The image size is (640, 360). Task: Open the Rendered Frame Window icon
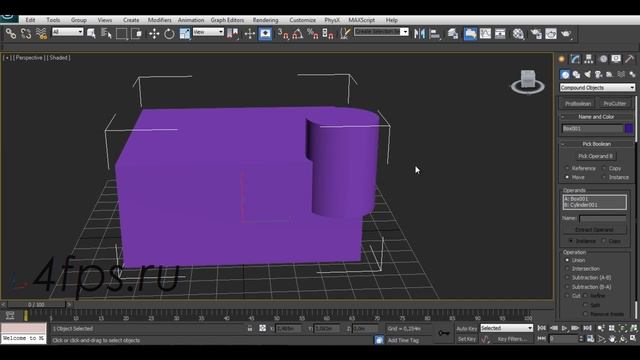[x=551, y=33]
